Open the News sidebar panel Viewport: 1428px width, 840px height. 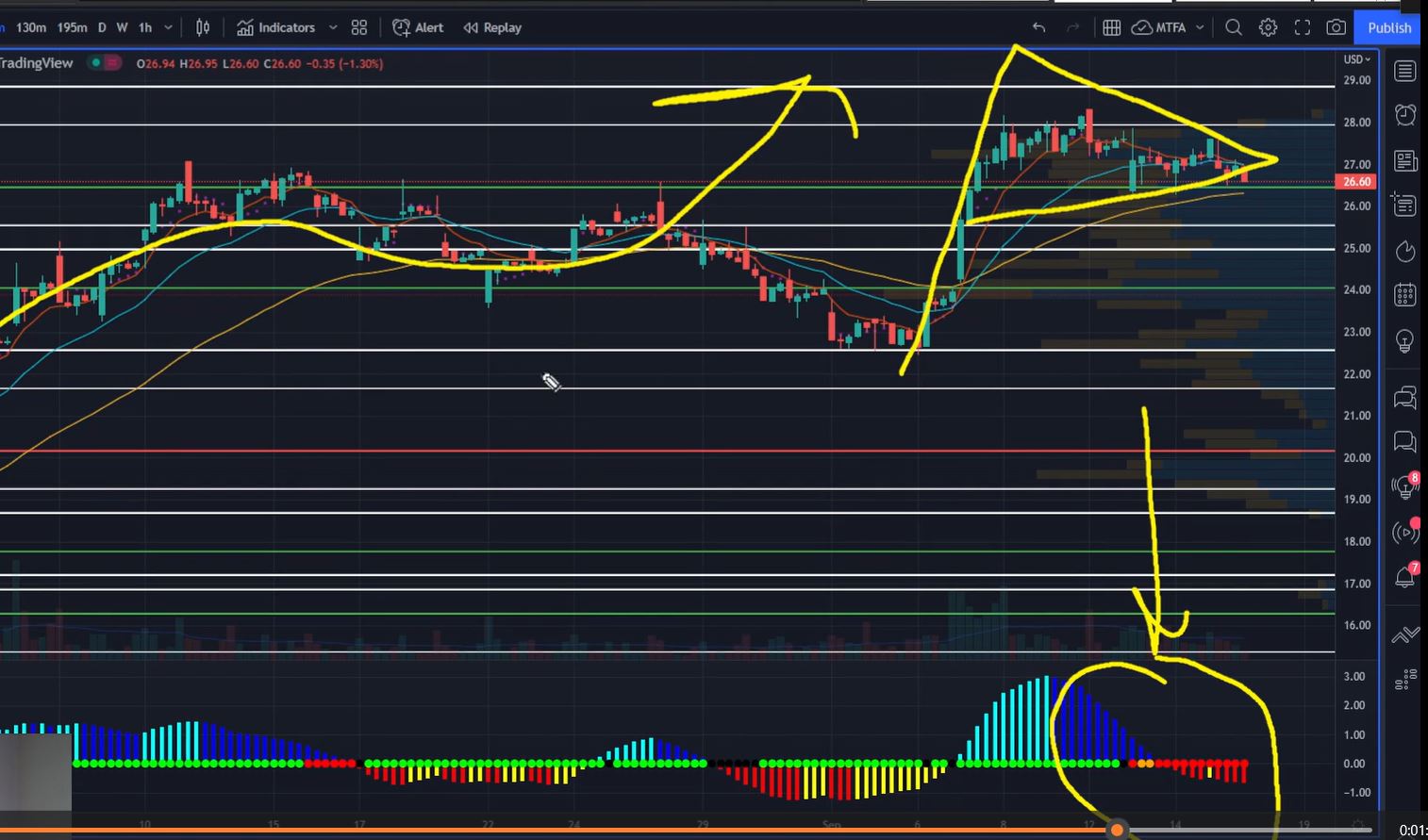[x=1405, y=160]
